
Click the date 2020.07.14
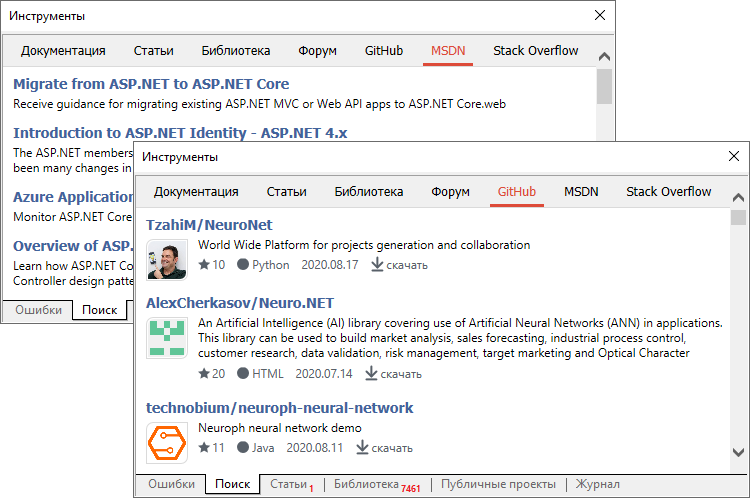[324, 373]
